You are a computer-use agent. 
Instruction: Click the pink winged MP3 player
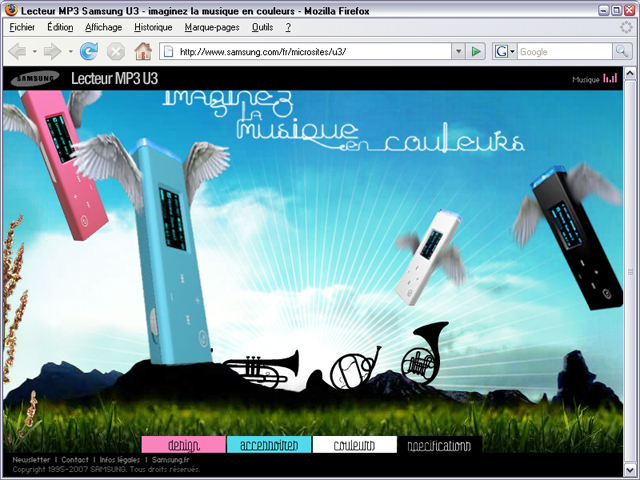coord(62,163)
